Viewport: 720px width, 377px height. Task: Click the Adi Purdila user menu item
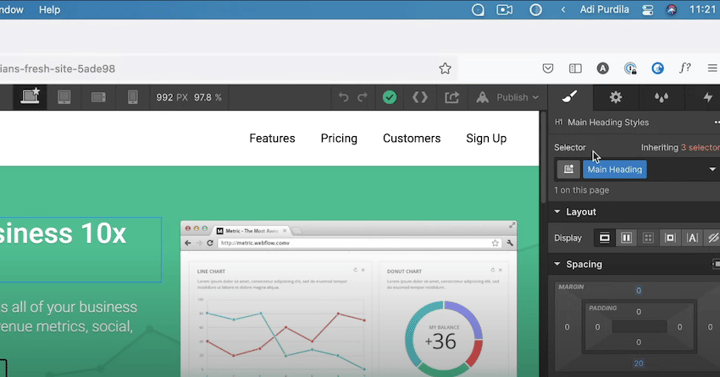(604, 10)
